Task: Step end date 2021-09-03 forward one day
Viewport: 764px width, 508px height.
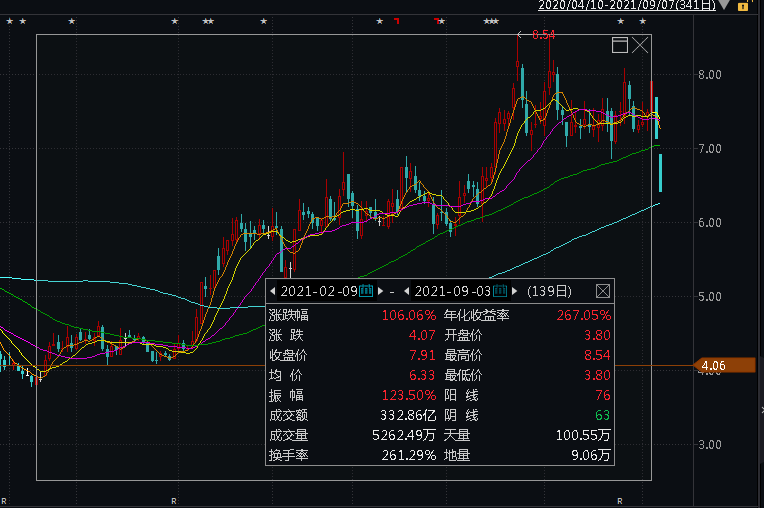Action: click(515, 291)
